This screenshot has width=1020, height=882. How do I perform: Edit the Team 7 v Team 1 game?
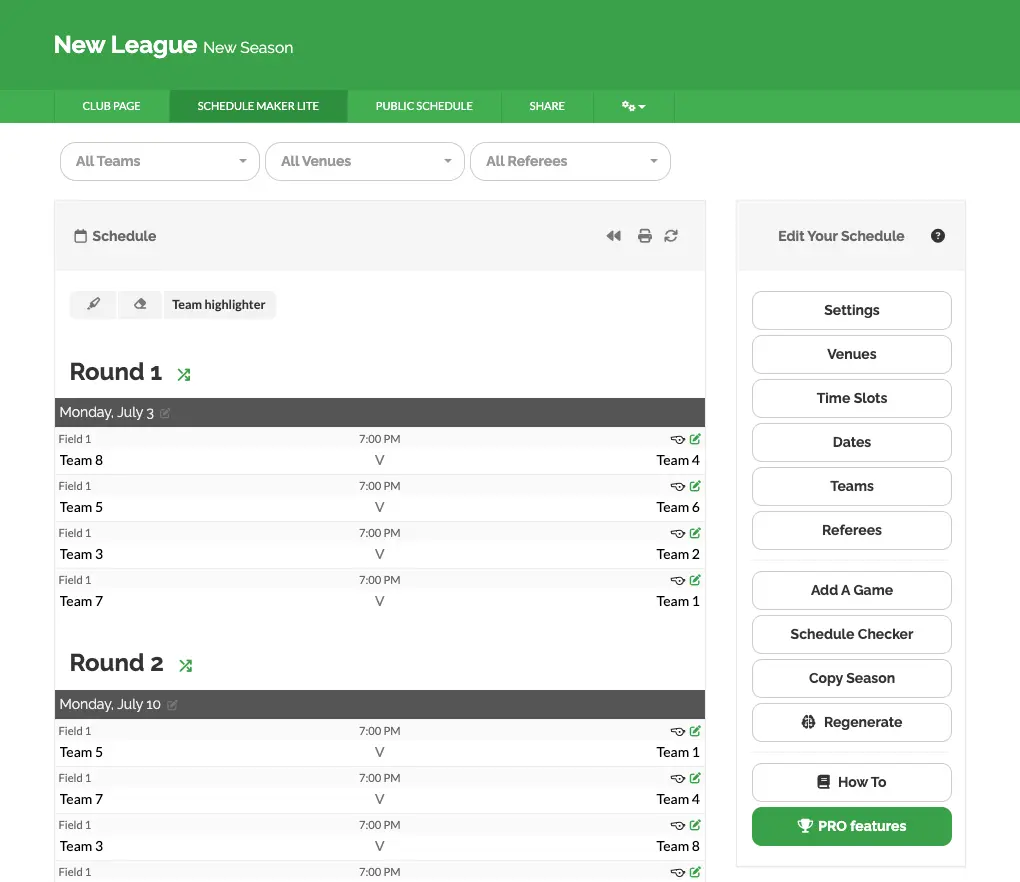coord(695,580)
